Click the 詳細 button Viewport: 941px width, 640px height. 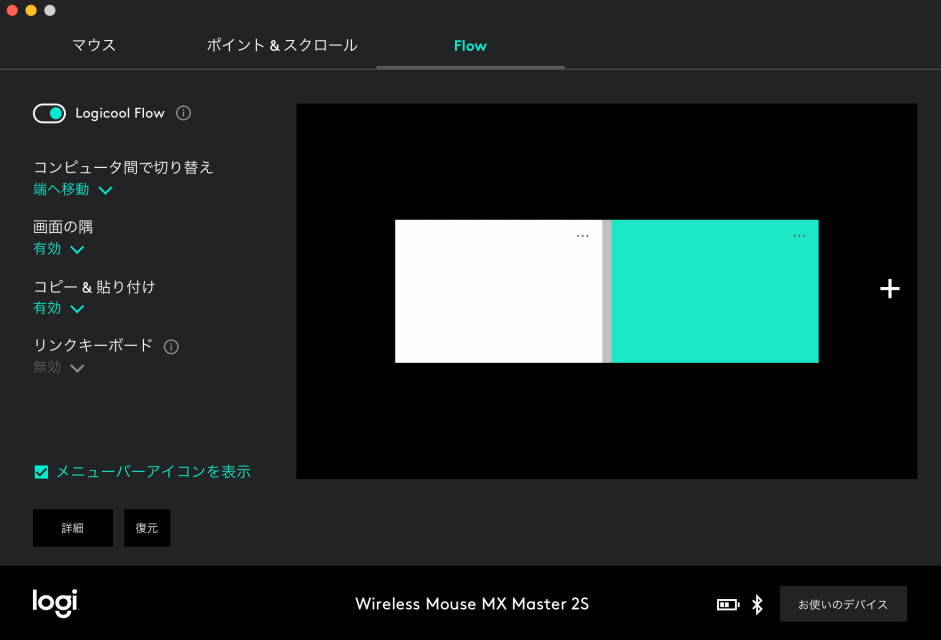click(73, 528)
